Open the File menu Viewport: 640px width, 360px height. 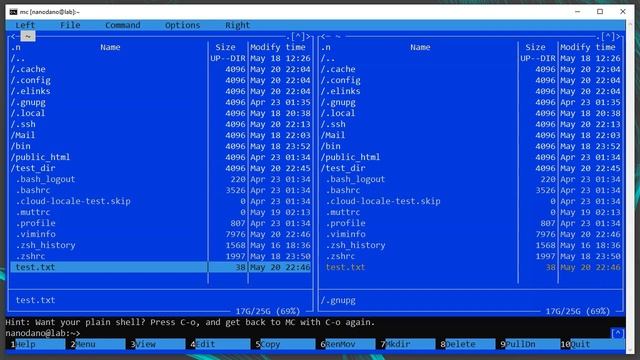point(70,25)
